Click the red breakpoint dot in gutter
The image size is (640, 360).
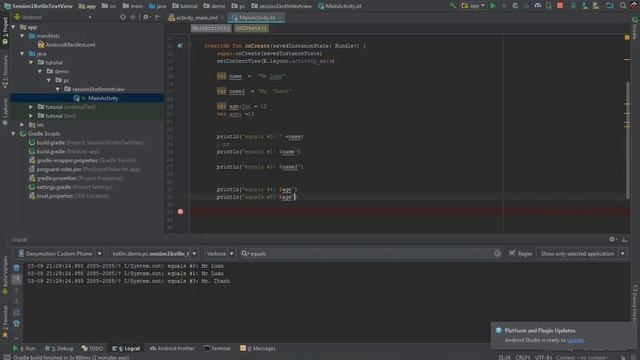(x=180, y=211)
